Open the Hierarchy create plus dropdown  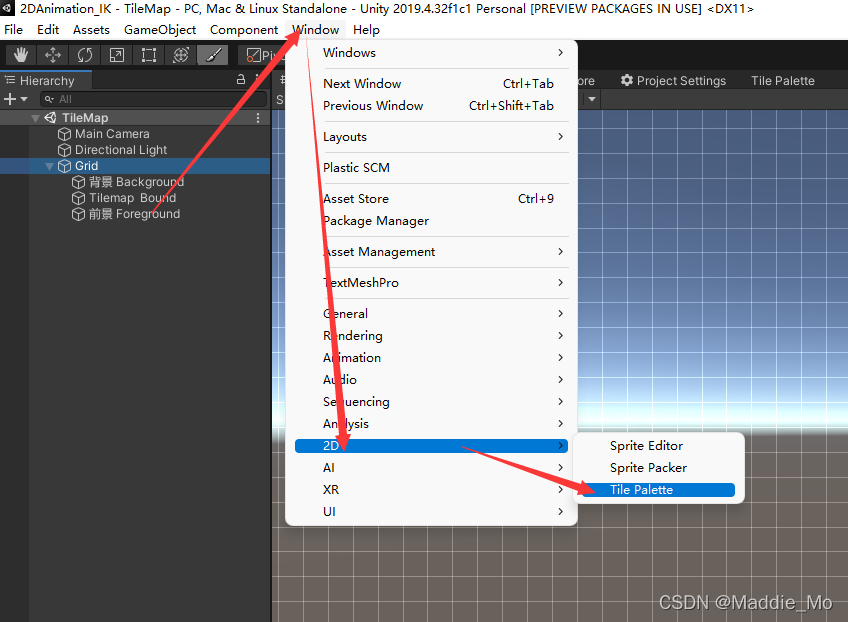[16, 99]
